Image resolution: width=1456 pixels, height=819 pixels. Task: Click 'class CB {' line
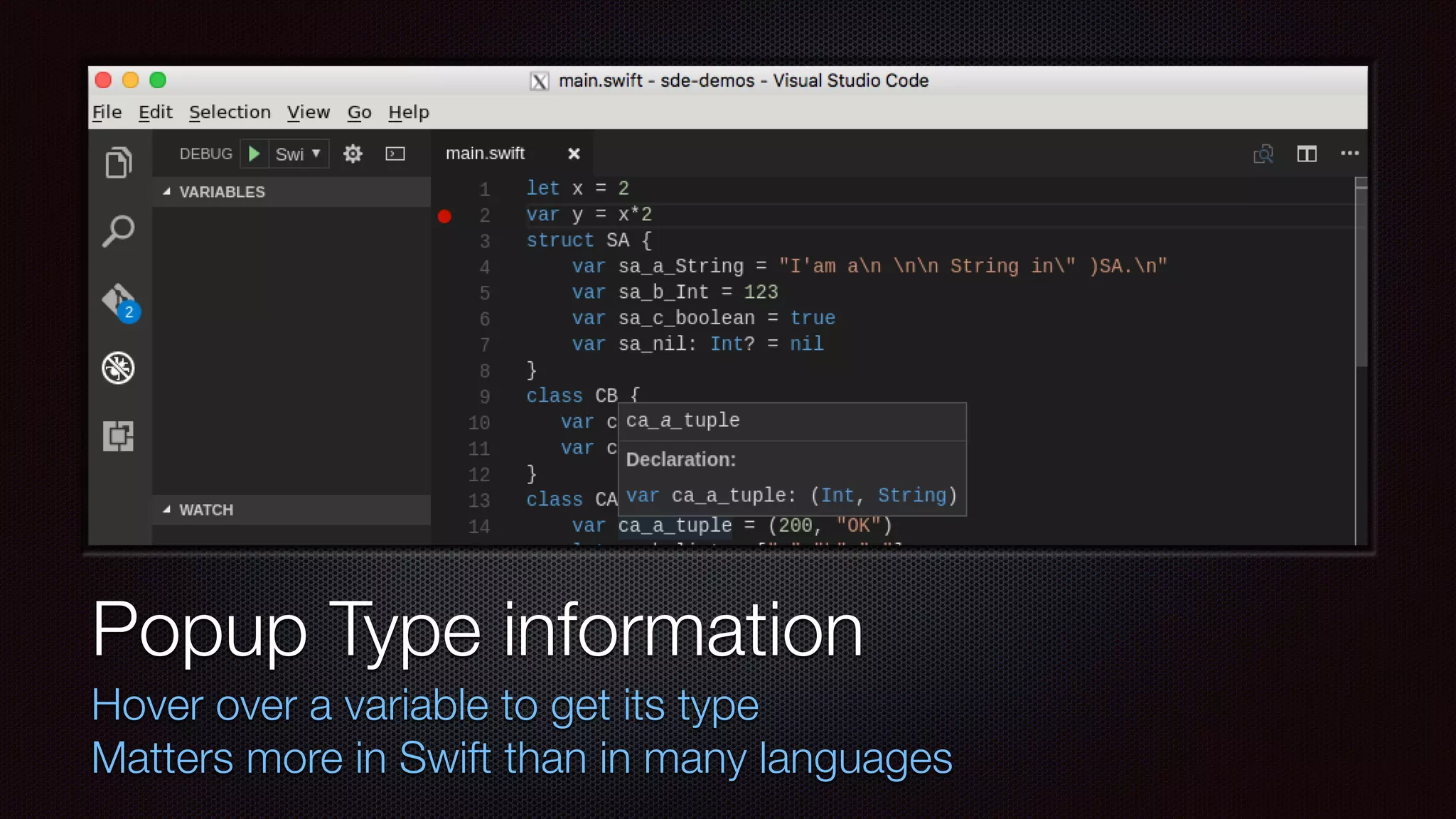584,395
